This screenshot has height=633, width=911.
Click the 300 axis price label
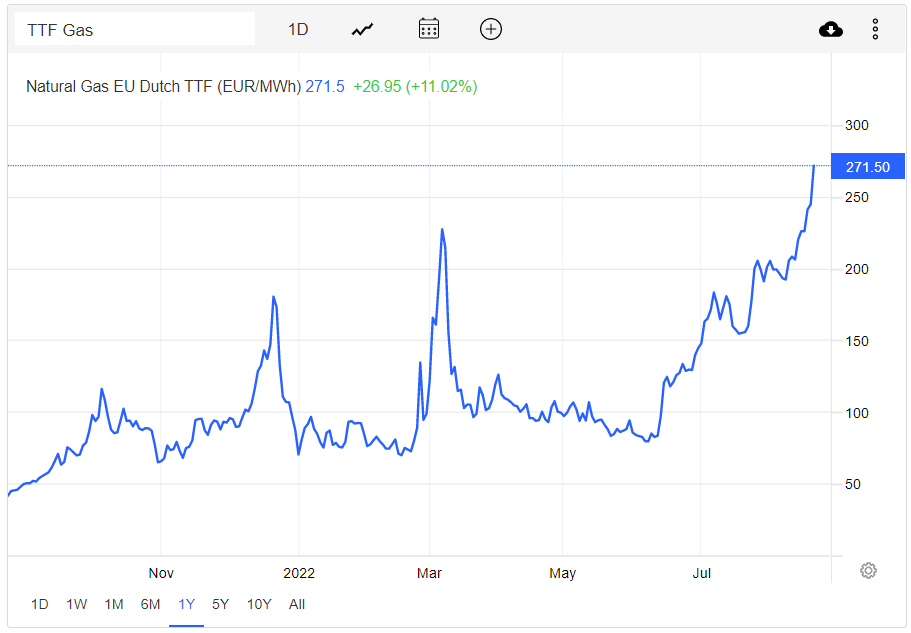[856, 125]
